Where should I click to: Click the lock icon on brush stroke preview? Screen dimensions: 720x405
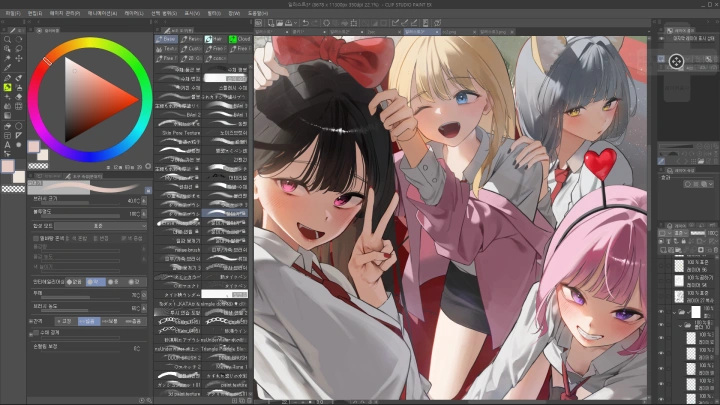tap(148, 190)
